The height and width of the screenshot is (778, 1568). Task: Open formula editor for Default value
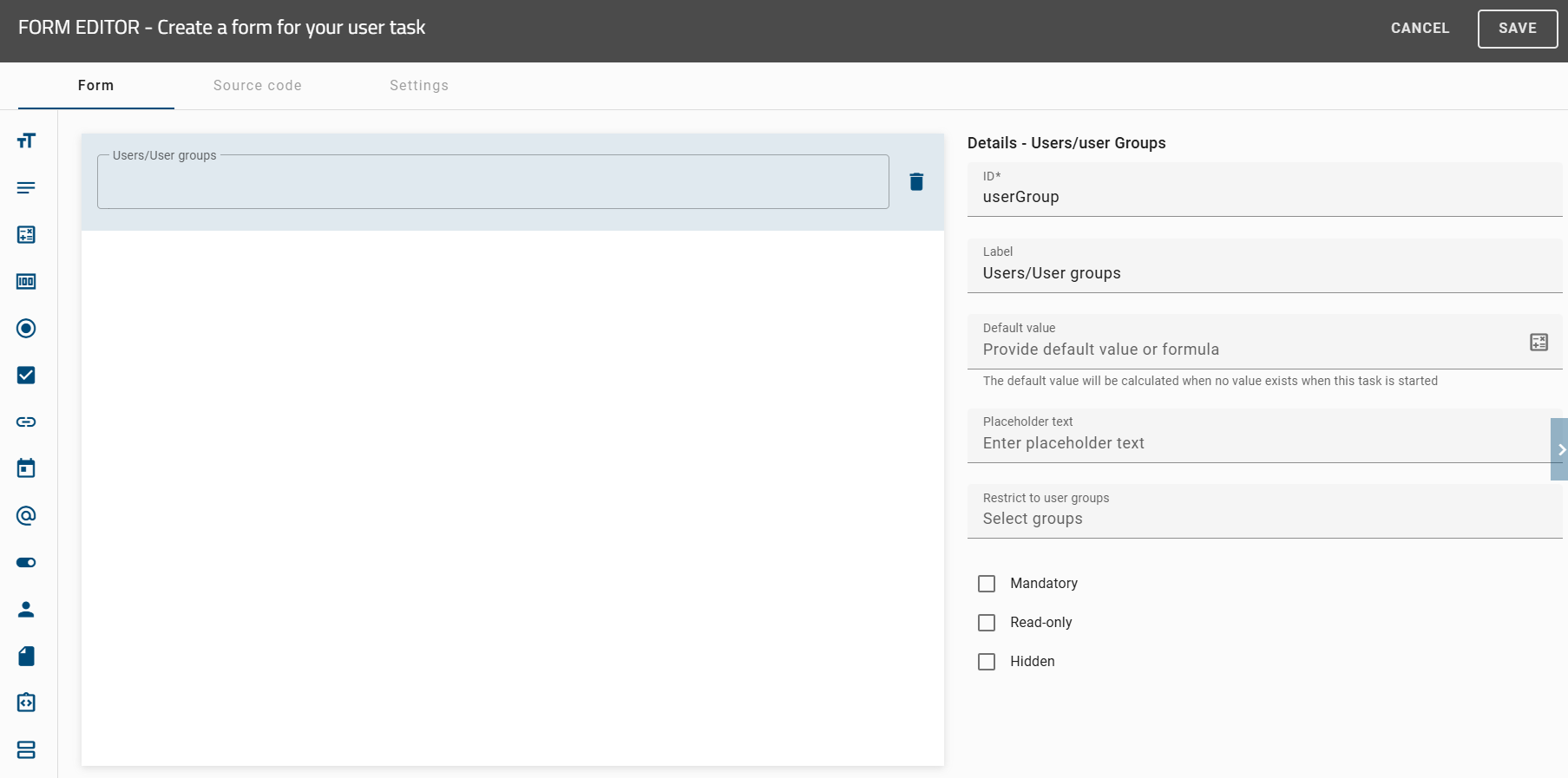pos(1538,342)
